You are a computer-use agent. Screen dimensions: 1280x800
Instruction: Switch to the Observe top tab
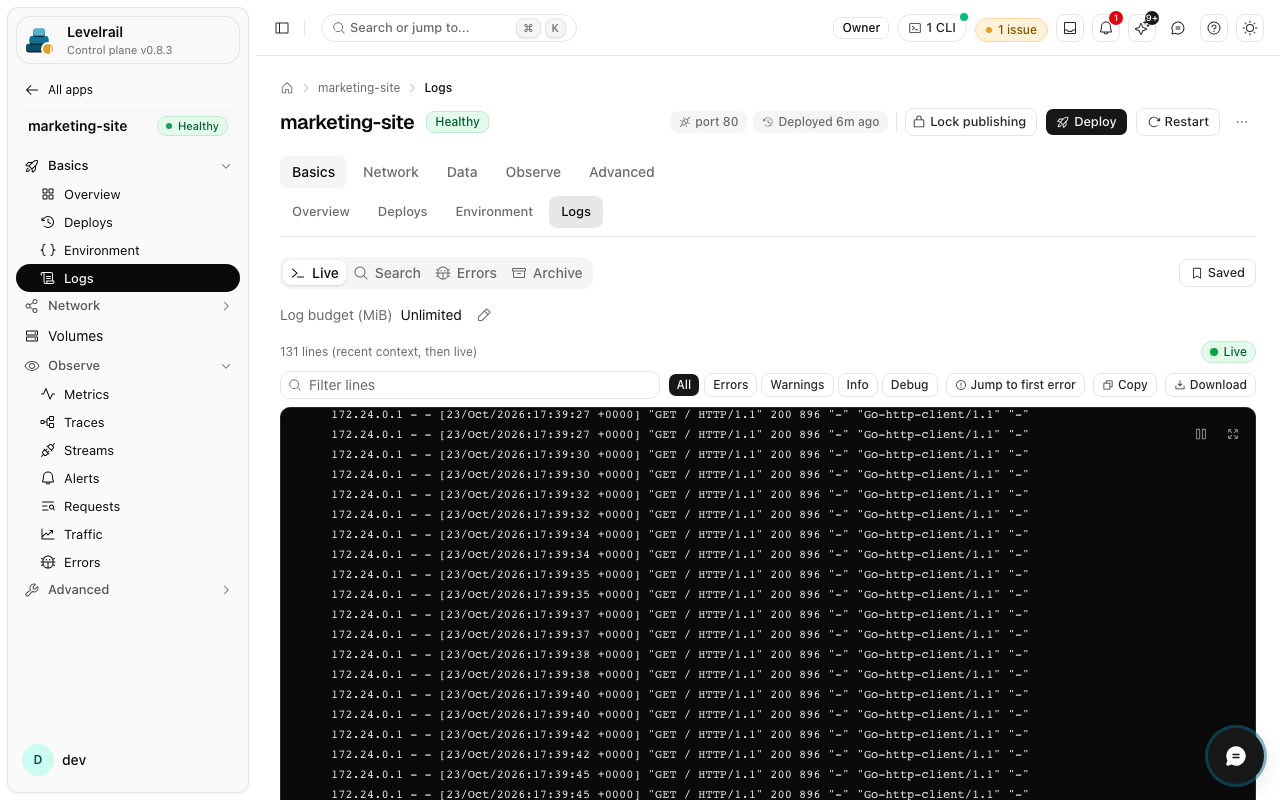[533, 172]
